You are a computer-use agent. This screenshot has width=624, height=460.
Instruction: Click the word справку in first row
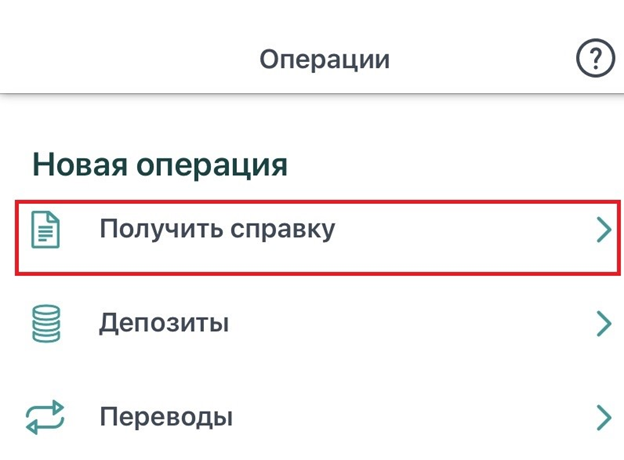pos(280,229)
